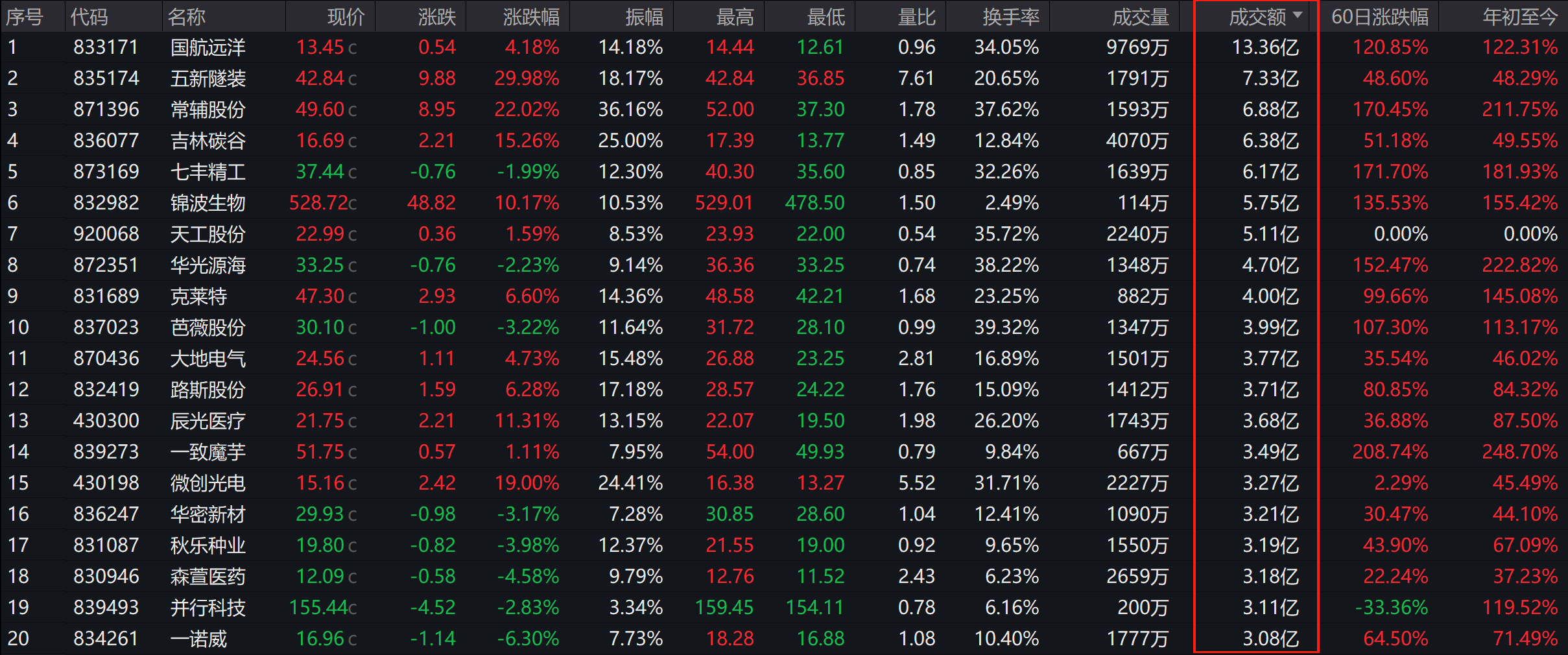The image size is (1568, 655).
Task: Select stock name 微创光电
Action: 208,483
